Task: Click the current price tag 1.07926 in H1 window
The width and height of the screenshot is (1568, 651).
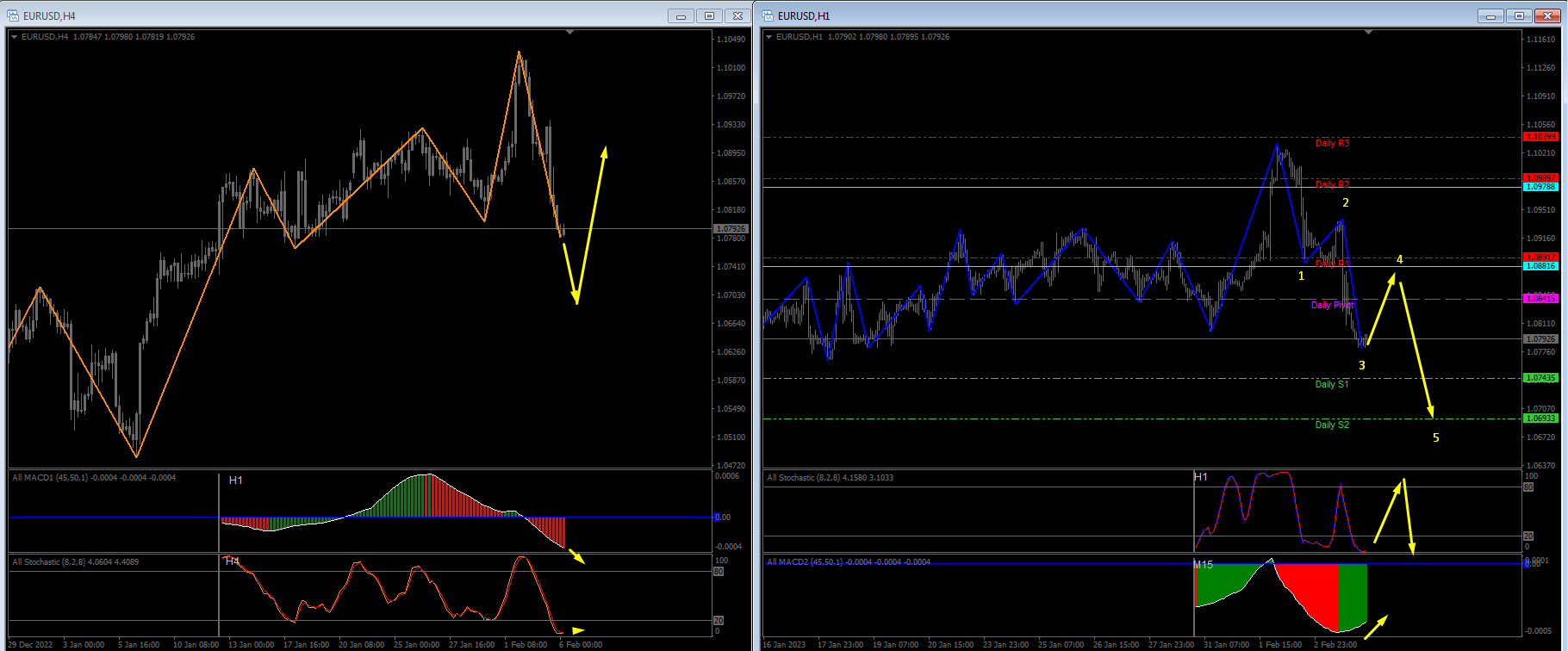Action: coord(1540,339)
